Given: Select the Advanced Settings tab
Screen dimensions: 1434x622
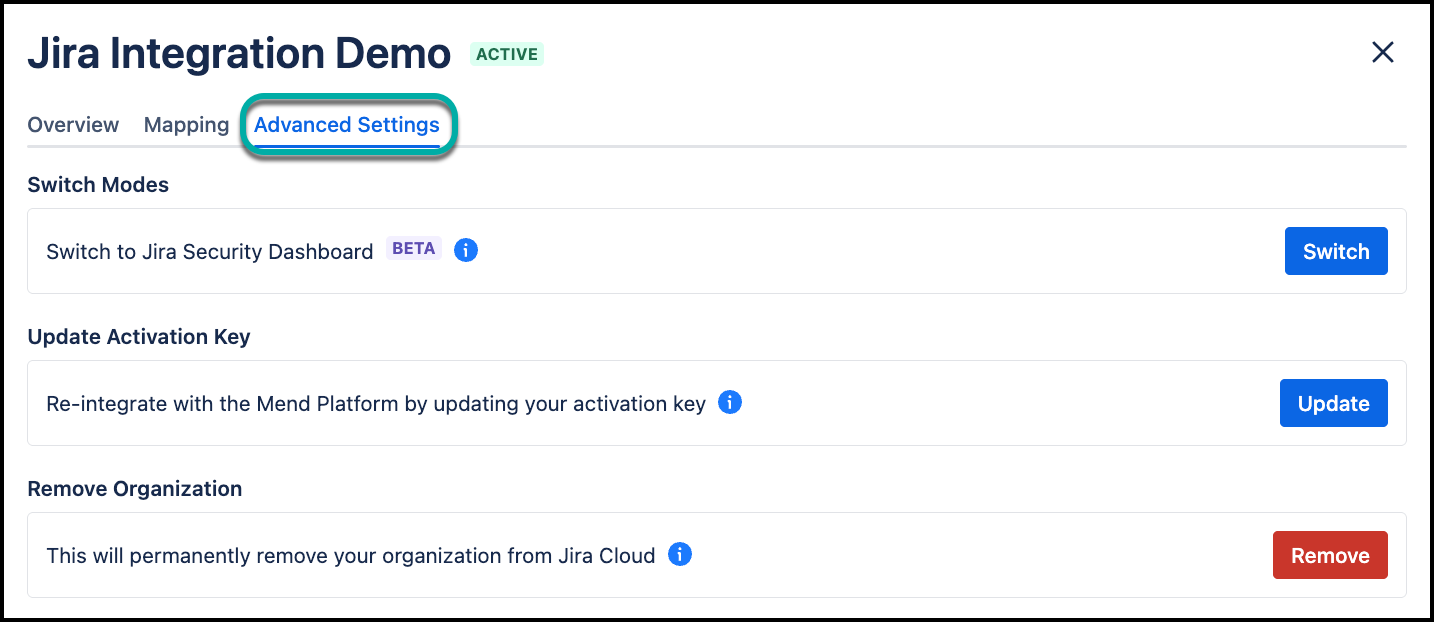Looking at the screenshot, I should click(x=346, y=125).
